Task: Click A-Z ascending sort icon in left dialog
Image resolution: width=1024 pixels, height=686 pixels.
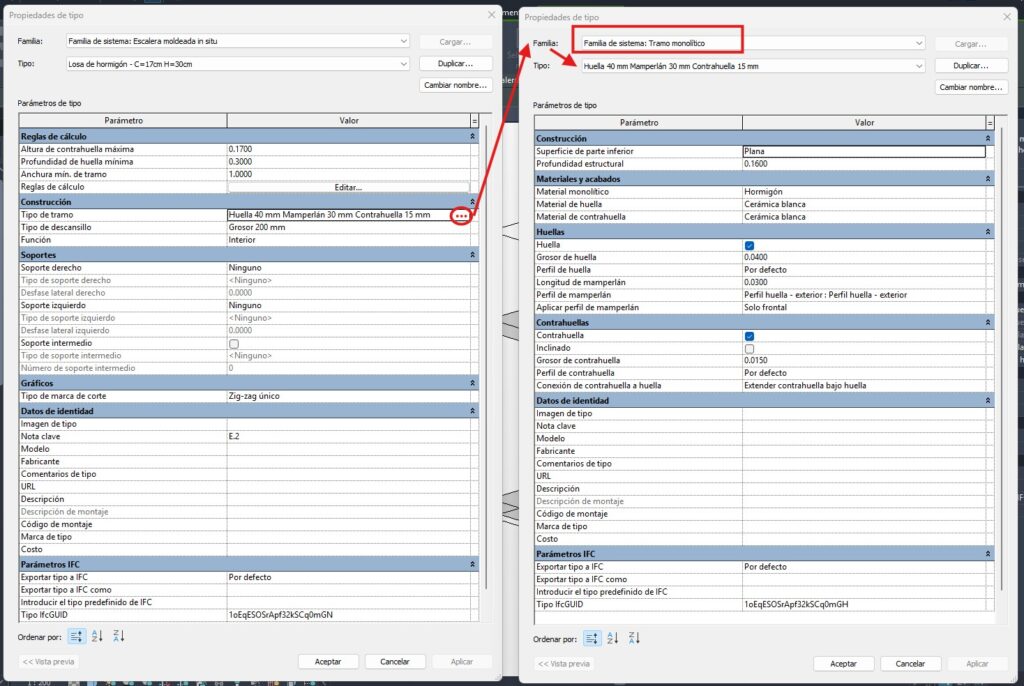Action: tap(97, 636)
